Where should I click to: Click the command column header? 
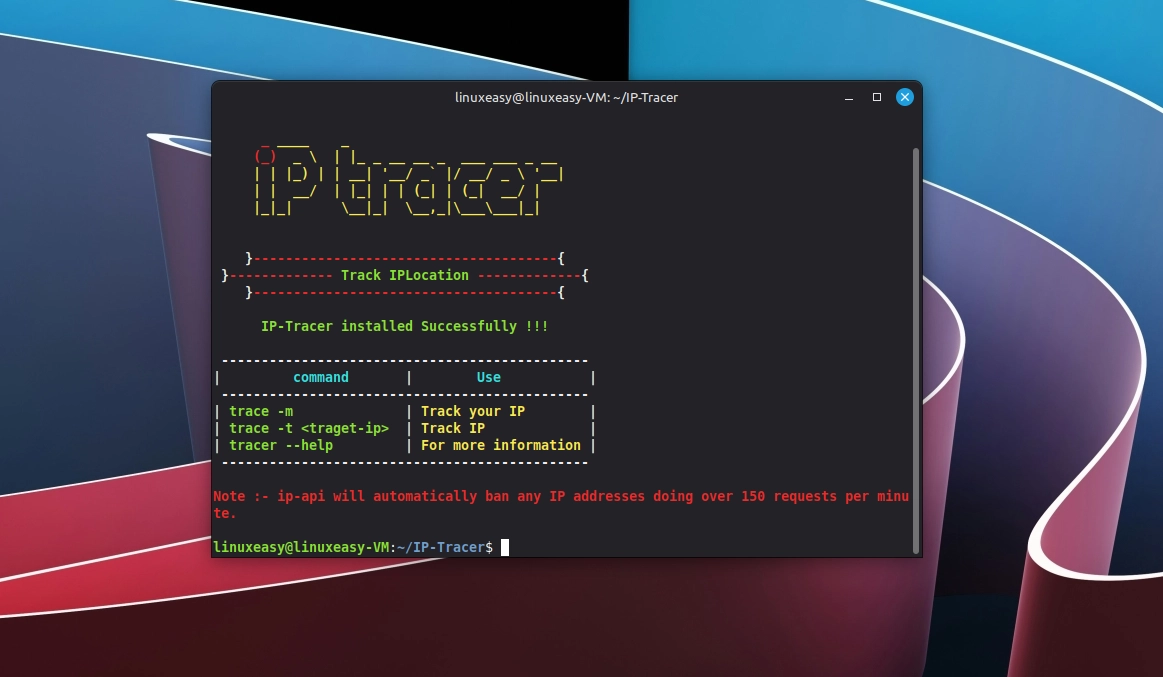[320, 377]
